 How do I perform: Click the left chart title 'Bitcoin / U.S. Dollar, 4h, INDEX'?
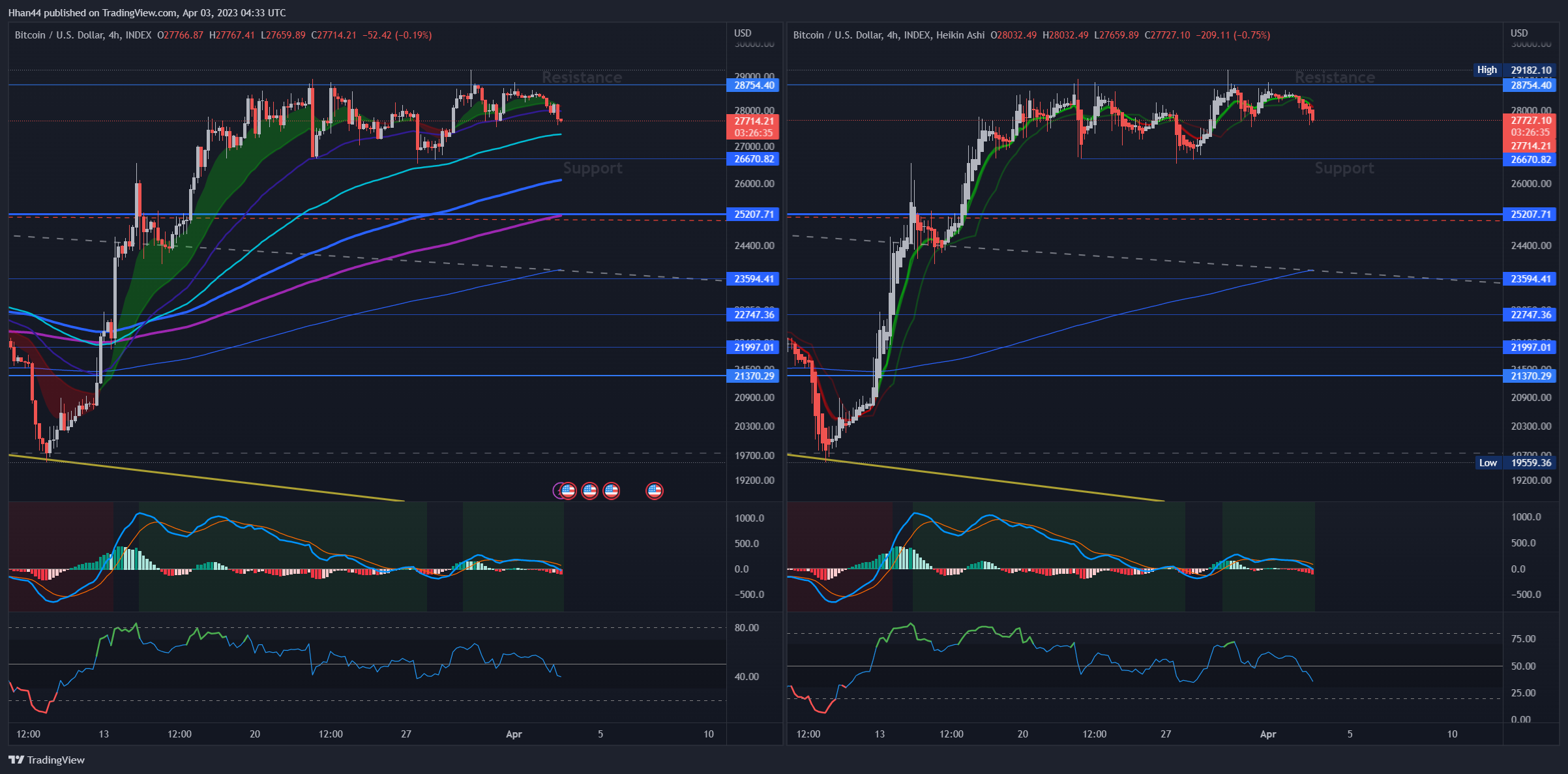click(83, 35)
